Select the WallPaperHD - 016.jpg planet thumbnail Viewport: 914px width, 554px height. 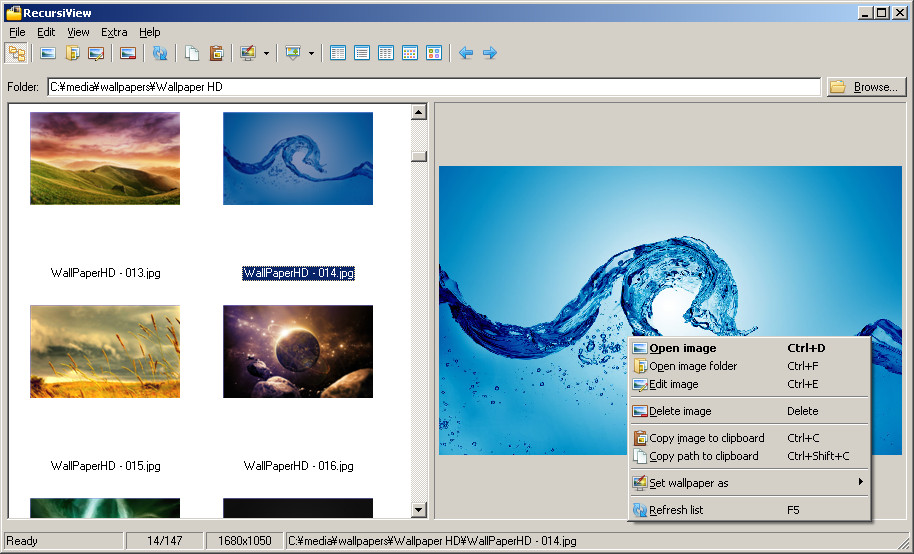[298, 352]
